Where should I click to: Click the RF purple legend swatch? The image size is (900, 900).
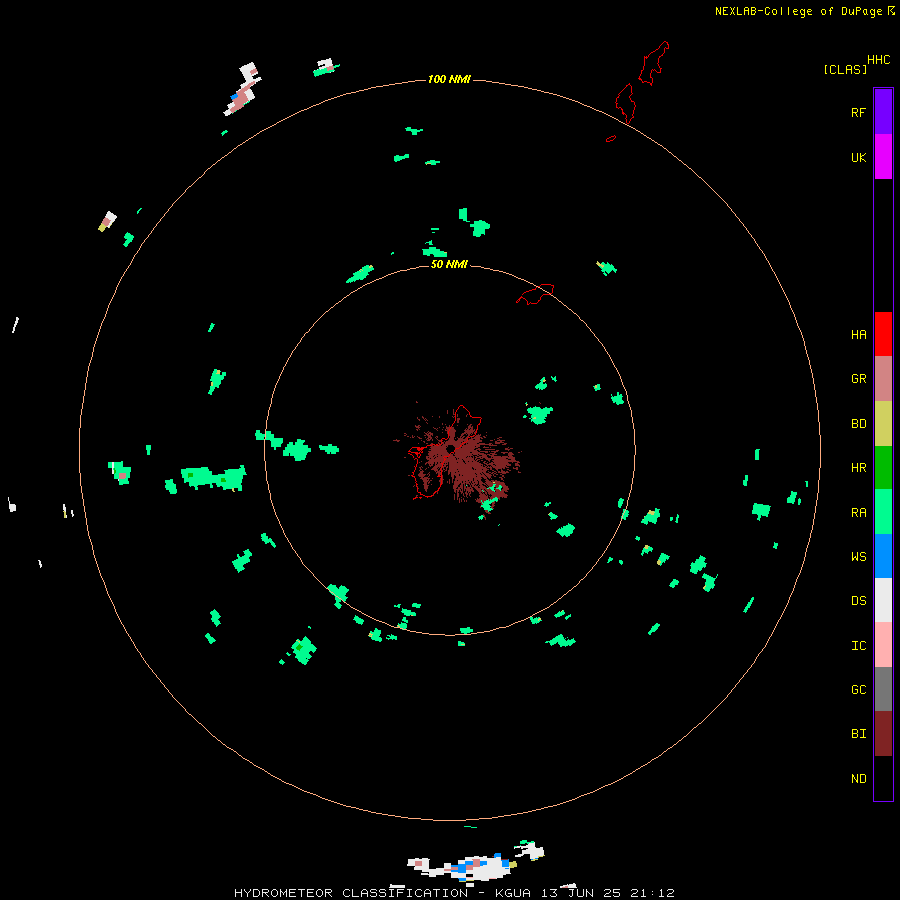pyautogui.click(x=883, y=112)
